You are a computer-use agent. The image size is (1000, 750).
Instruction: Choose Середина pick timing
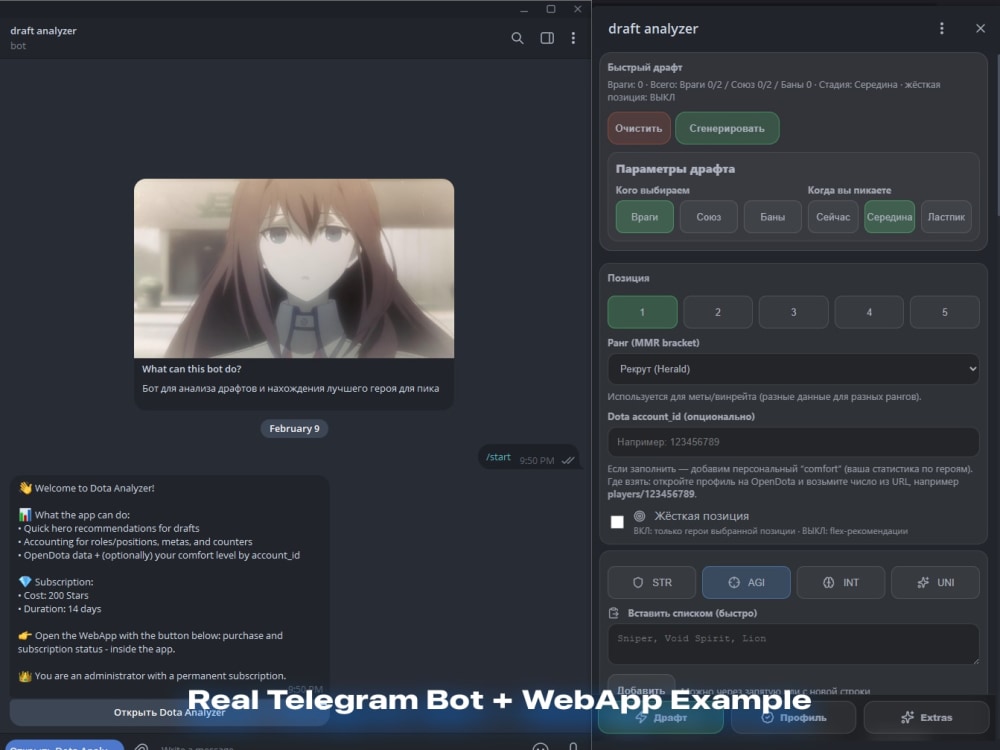tap(889, 217)
